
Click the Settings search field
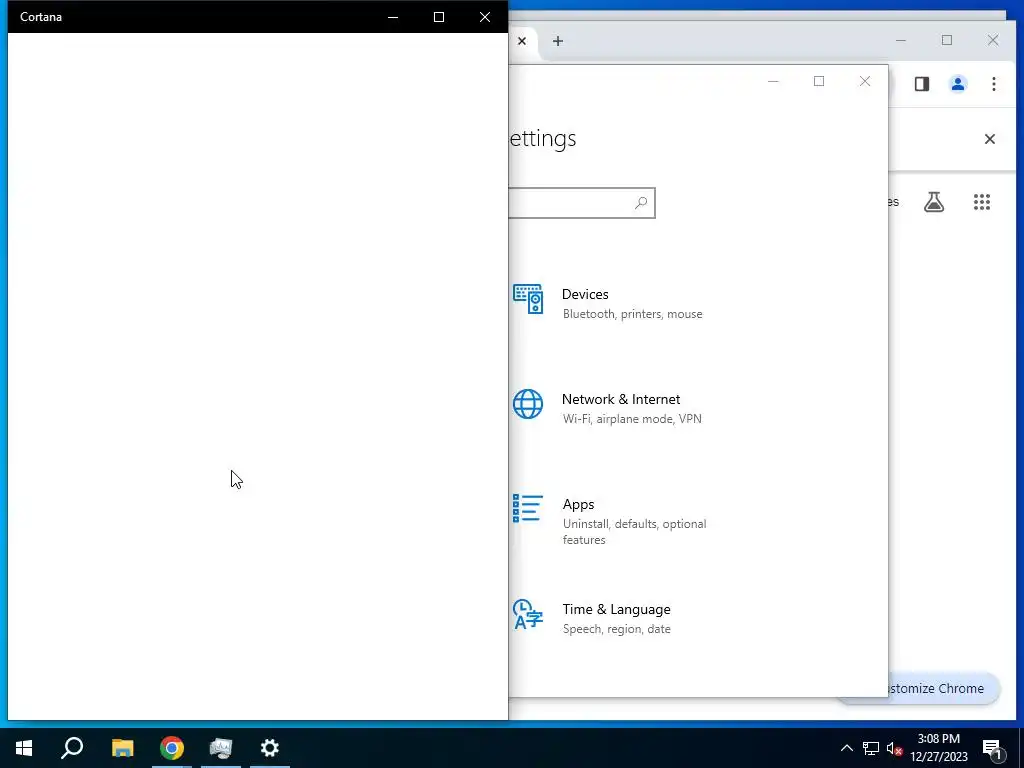click(x=581, y=203)
